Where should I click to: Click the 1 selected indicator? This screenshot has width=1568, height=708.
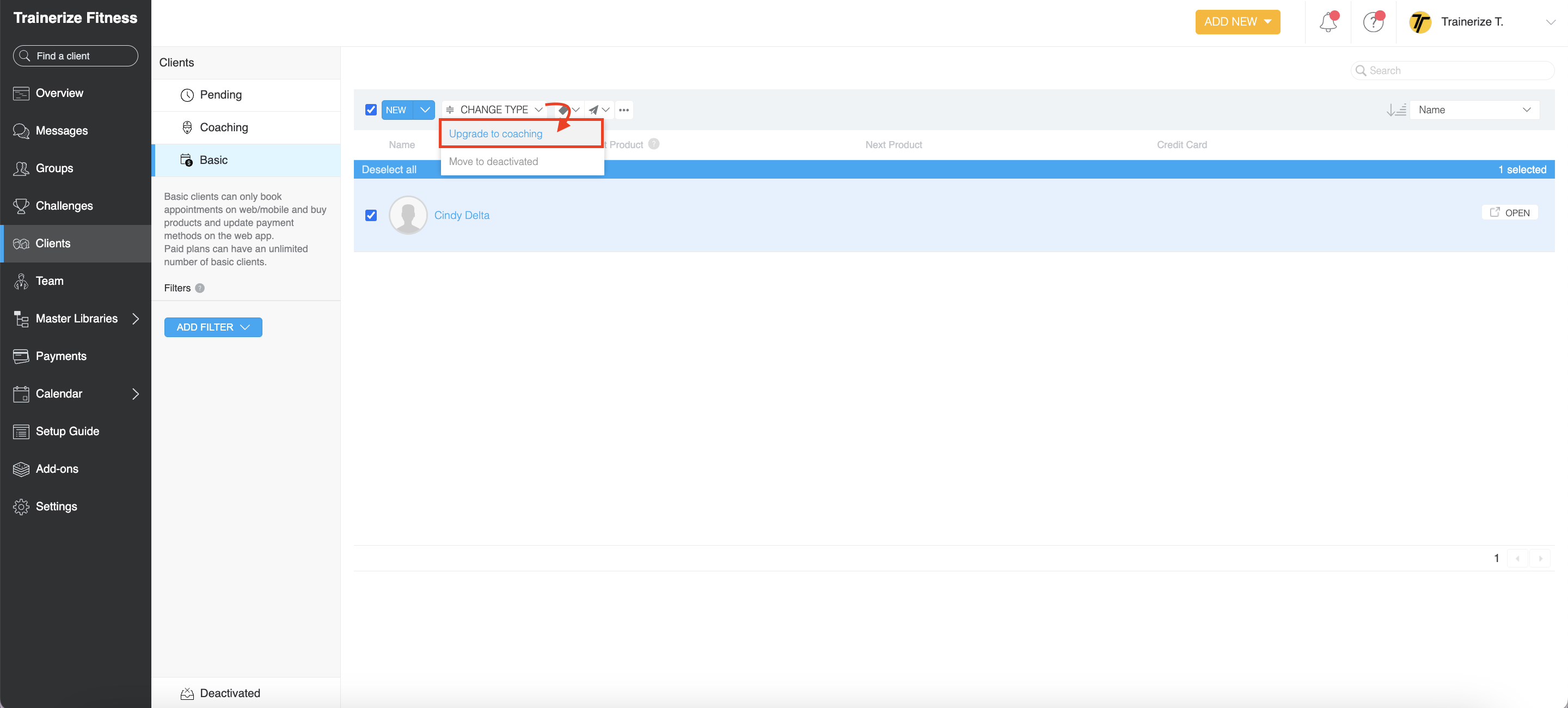[1522, 169]
